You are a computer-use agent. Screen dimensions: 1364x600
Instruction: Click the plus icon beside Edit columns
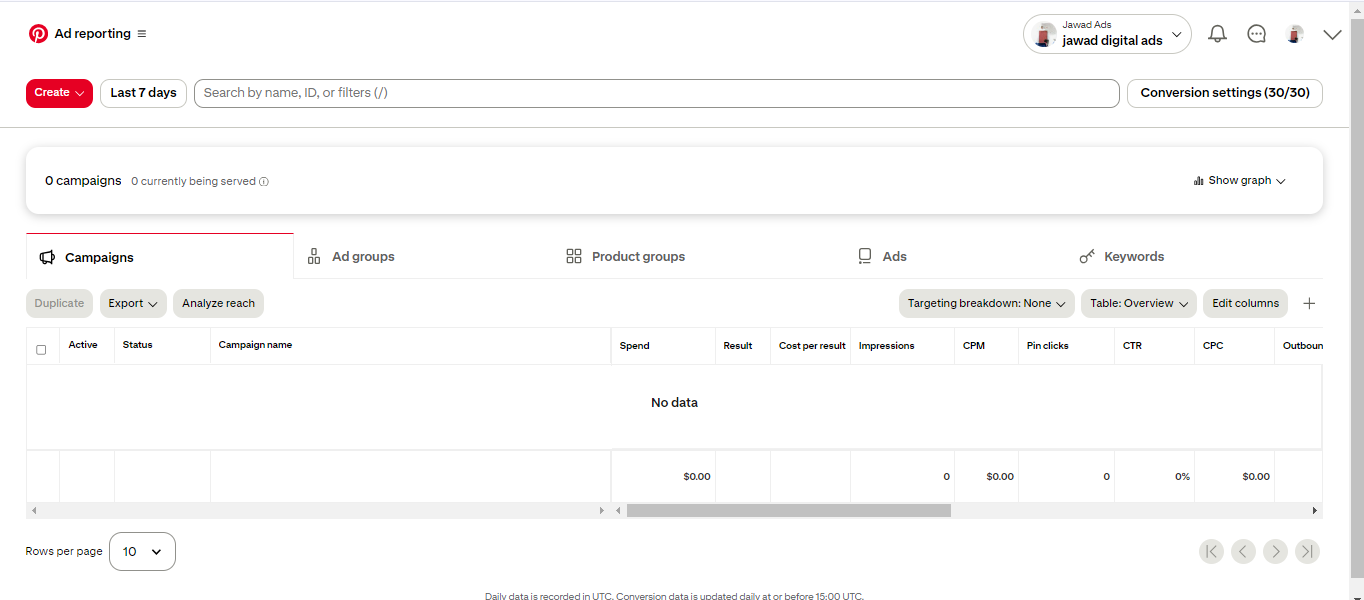click(1309, 304)
